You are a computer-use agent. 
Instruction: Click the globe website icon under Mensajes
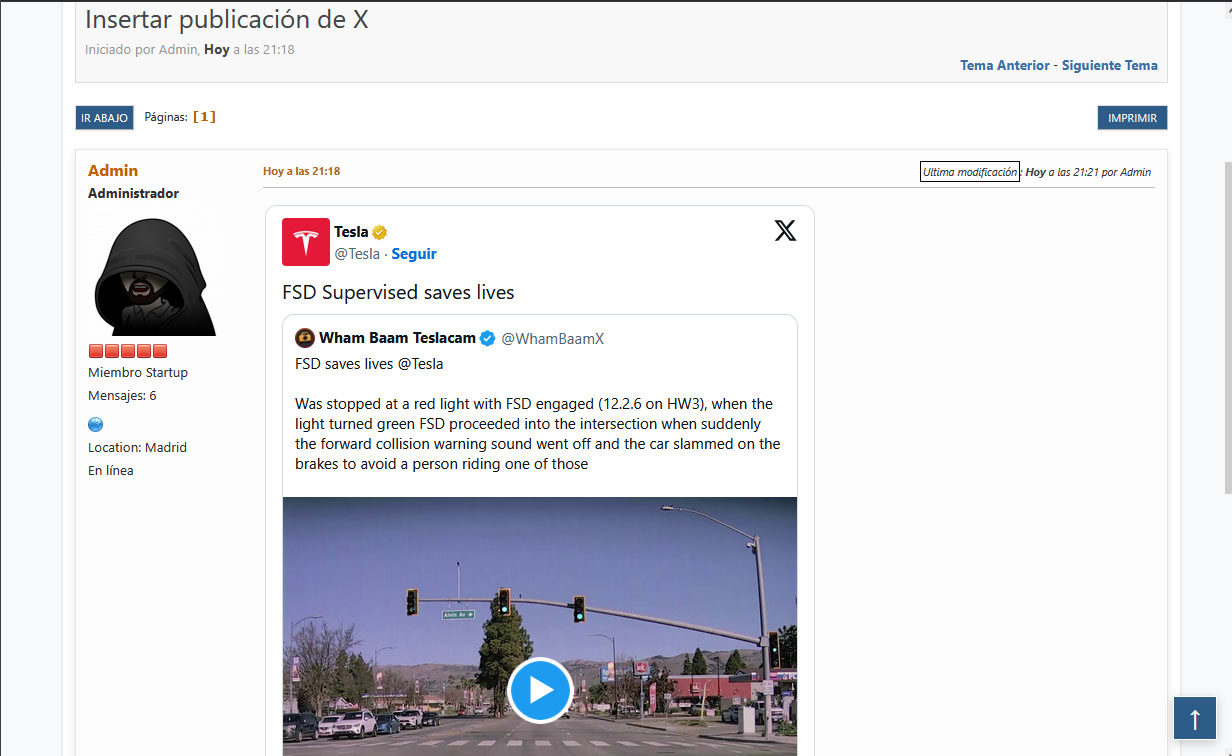(96, 424)
